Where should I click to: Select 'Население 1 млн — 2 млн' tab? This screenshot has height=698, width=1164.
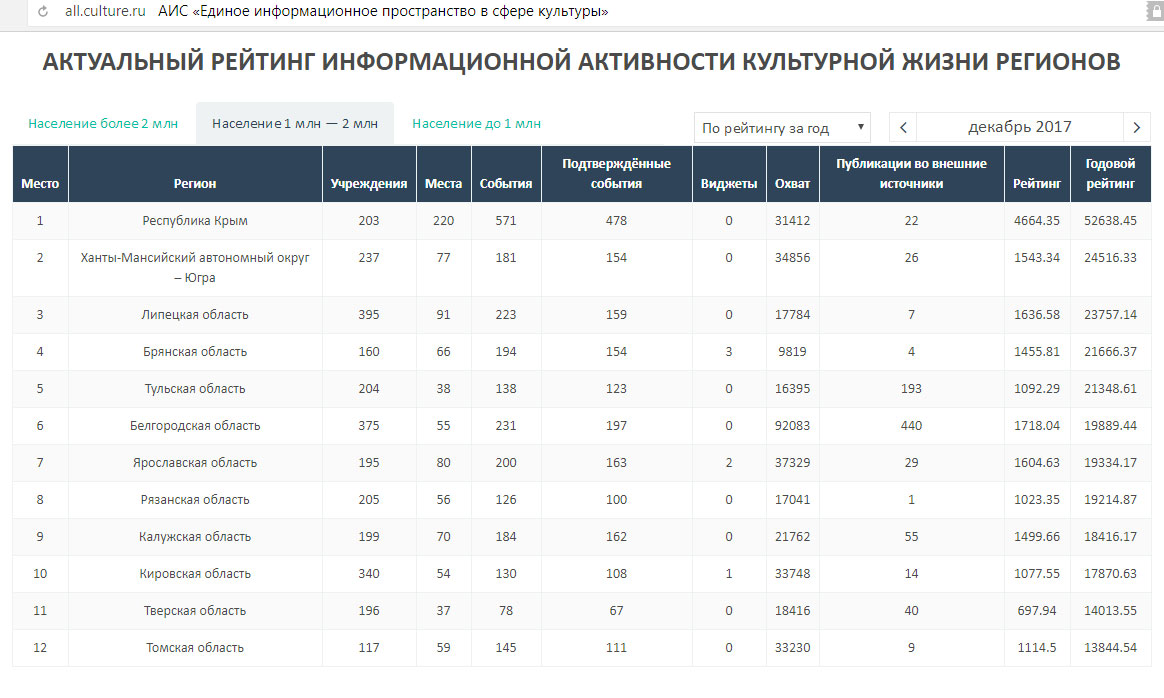pos(295,124)
